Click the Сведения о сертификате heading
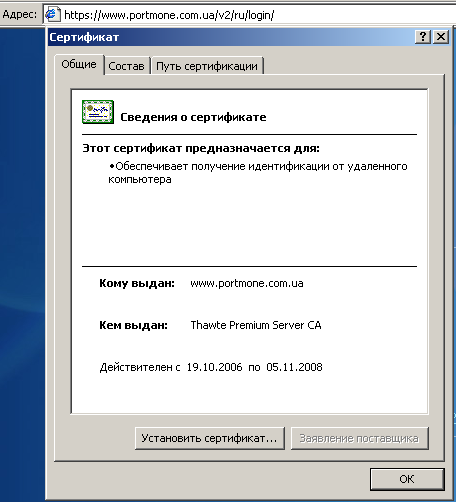 pos(193,117)
